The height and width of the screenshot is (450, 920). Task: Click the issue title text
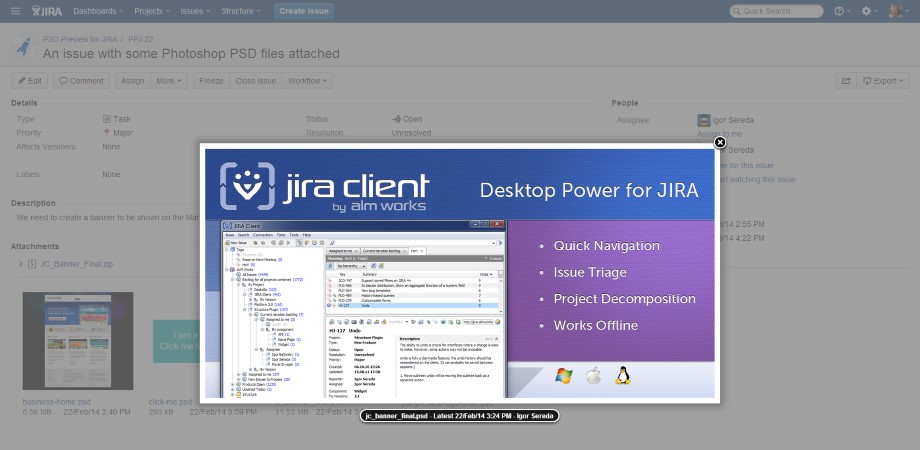191,53
